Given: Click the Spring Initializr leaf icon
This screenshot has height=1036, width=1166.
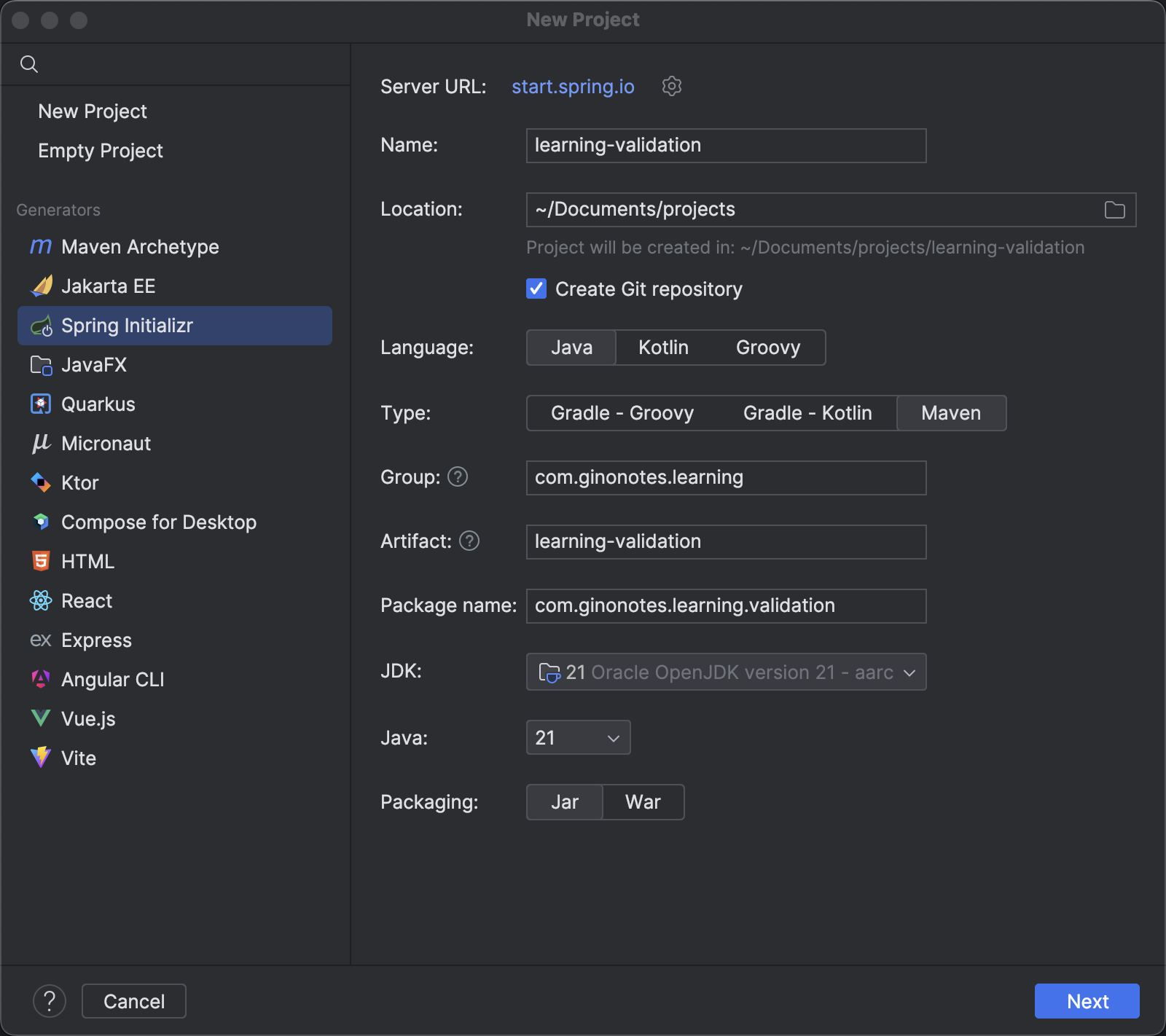Looking at the screenshot, I should (x=42, y=326).
